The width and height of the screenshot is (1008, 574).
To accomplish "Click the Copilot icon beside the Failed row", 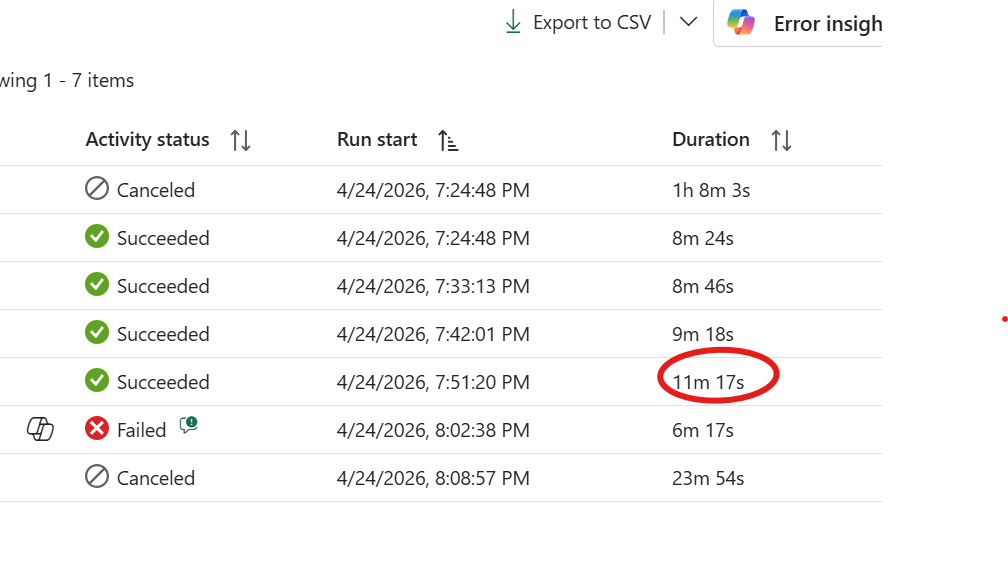I will coord(40,430).
